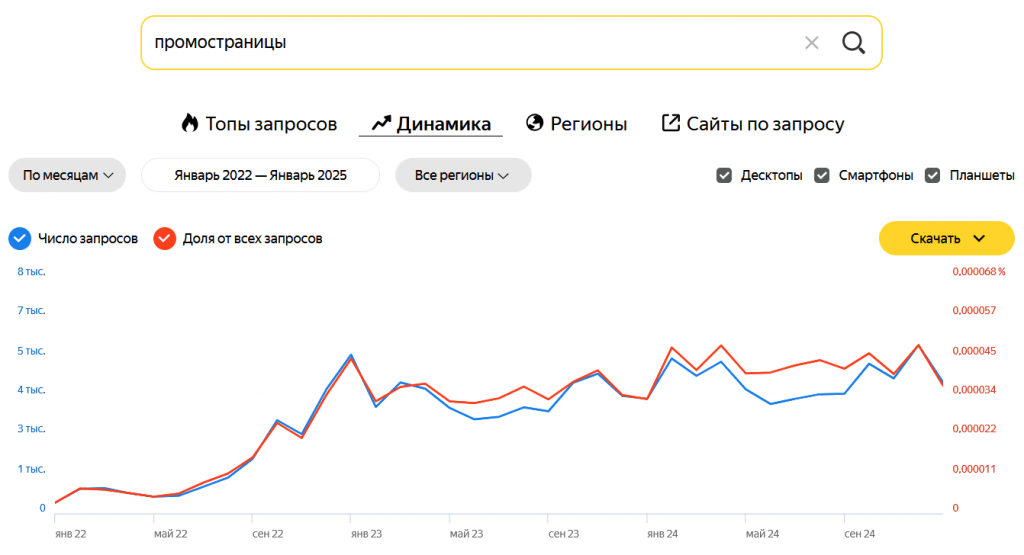Click the flame icon for Топы запросов
The width and height of the screenshot is (1024, 555).
(190, 123)
